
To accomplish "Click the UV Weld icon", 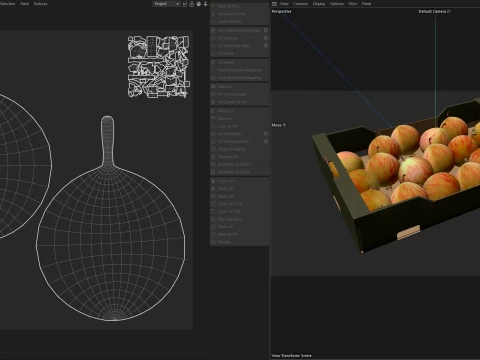I will tap(213, 53).
